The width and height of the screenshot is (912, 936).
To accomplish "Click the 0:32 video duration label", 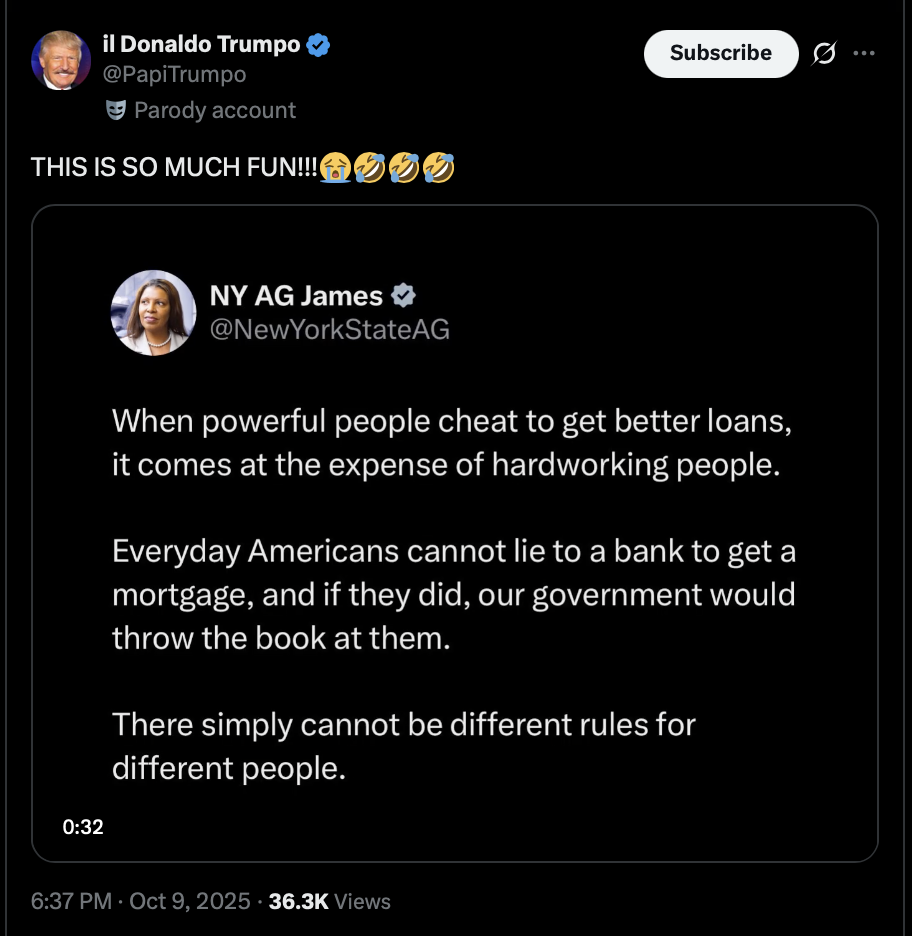I will click(x=82, y=827).
